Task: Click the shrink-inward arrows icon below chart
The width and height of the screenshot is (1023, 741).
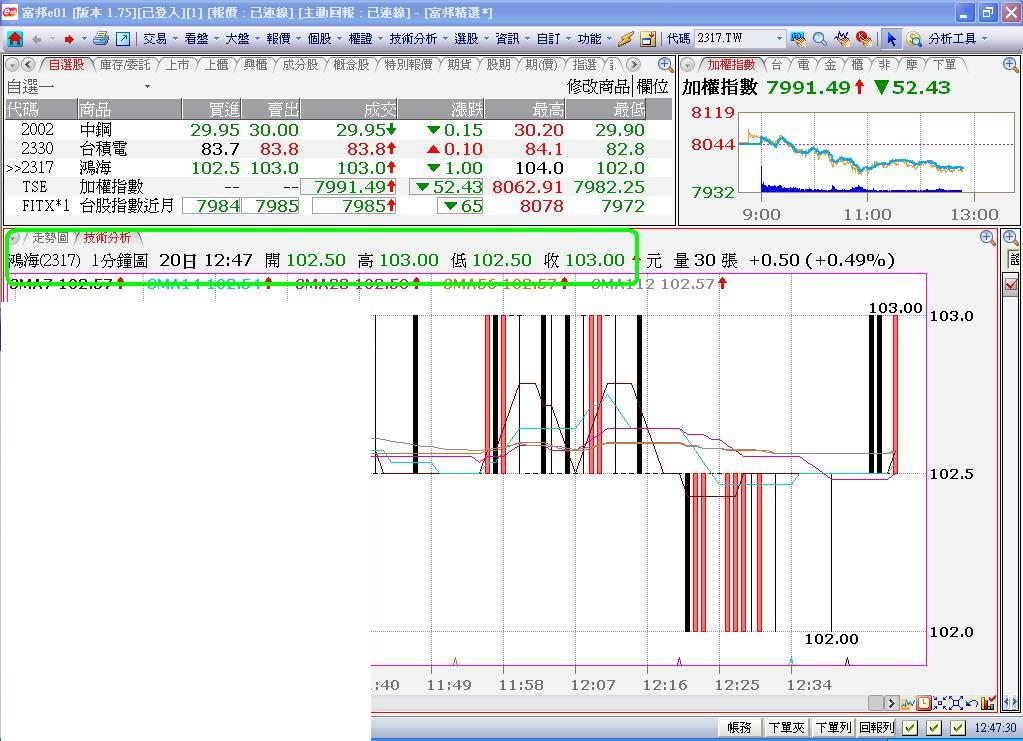Action: coord(940,703)
